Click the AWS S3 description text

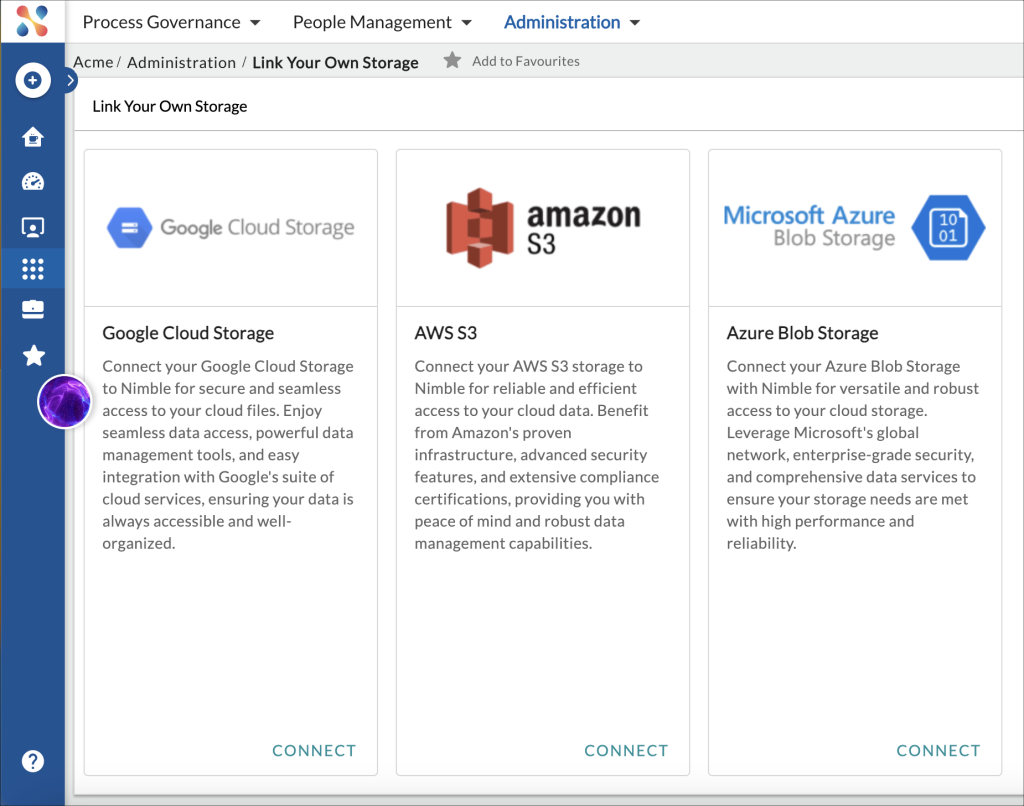click(x=537, y=455)
